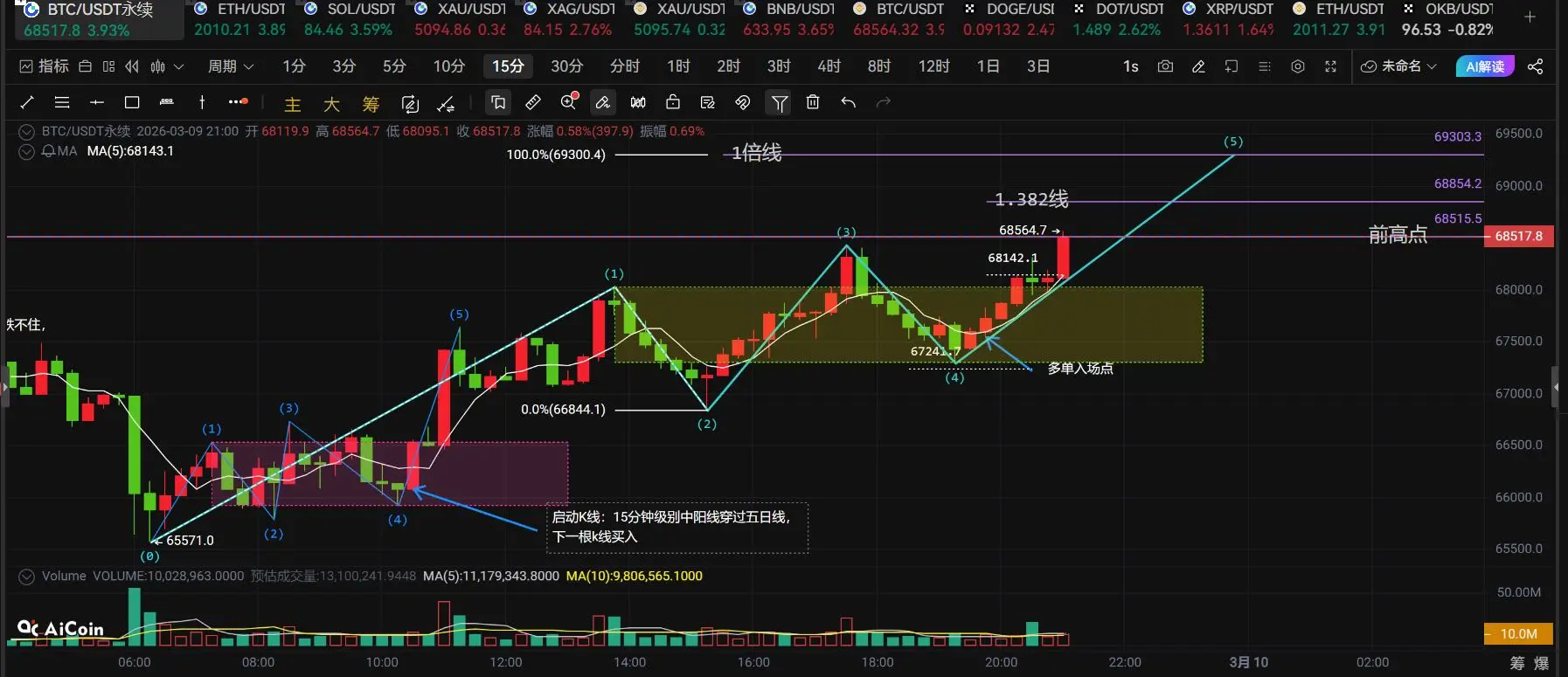Click the 筹 chip distribution button

pyautogui.click(x=371, y=105)
